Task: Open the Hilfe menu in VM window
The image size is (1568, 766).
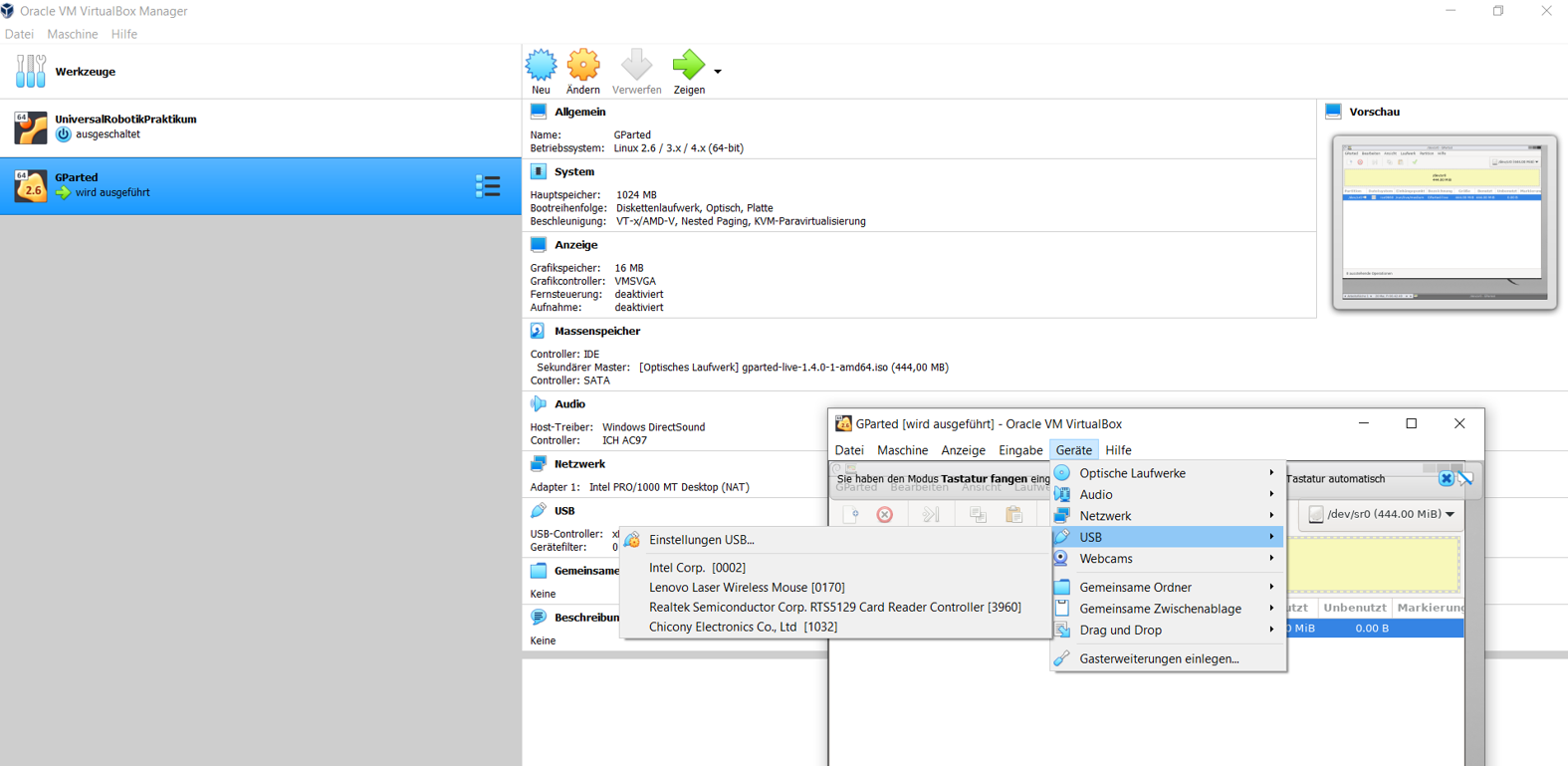Action: click(x=1118, y=450)
